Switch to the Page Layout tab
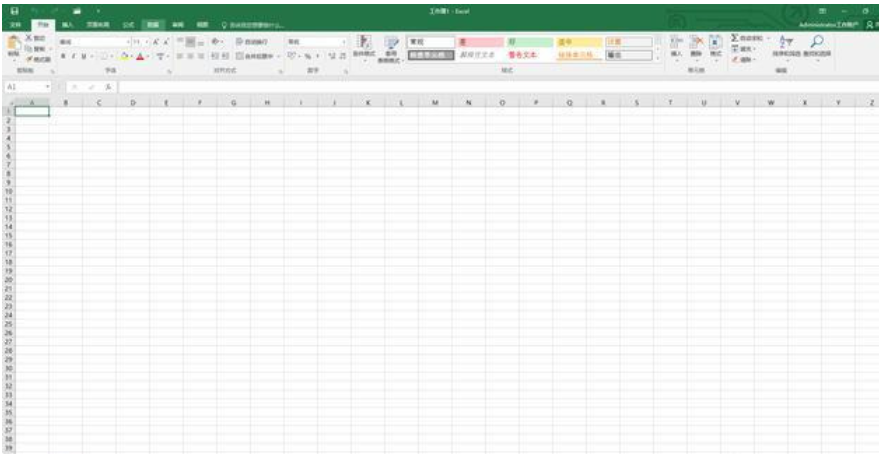Image resolution: width=879 pixels, height=456 pixels. pos(98,25)
